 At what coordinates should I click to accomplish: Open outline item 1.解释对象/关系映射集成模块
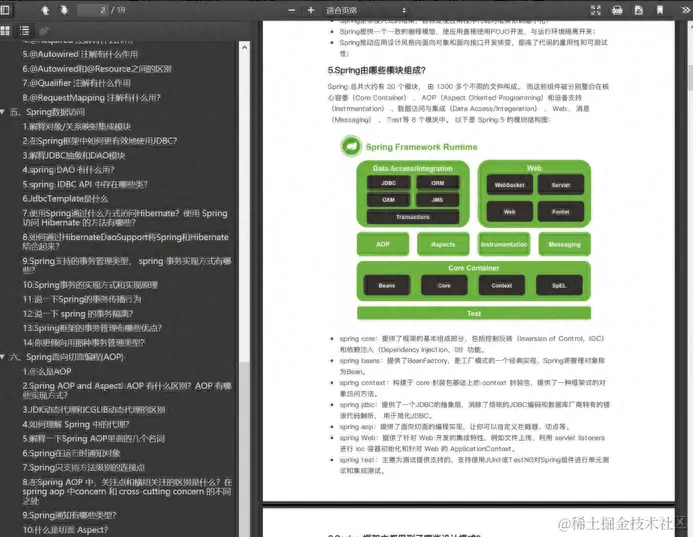point(76,126)
